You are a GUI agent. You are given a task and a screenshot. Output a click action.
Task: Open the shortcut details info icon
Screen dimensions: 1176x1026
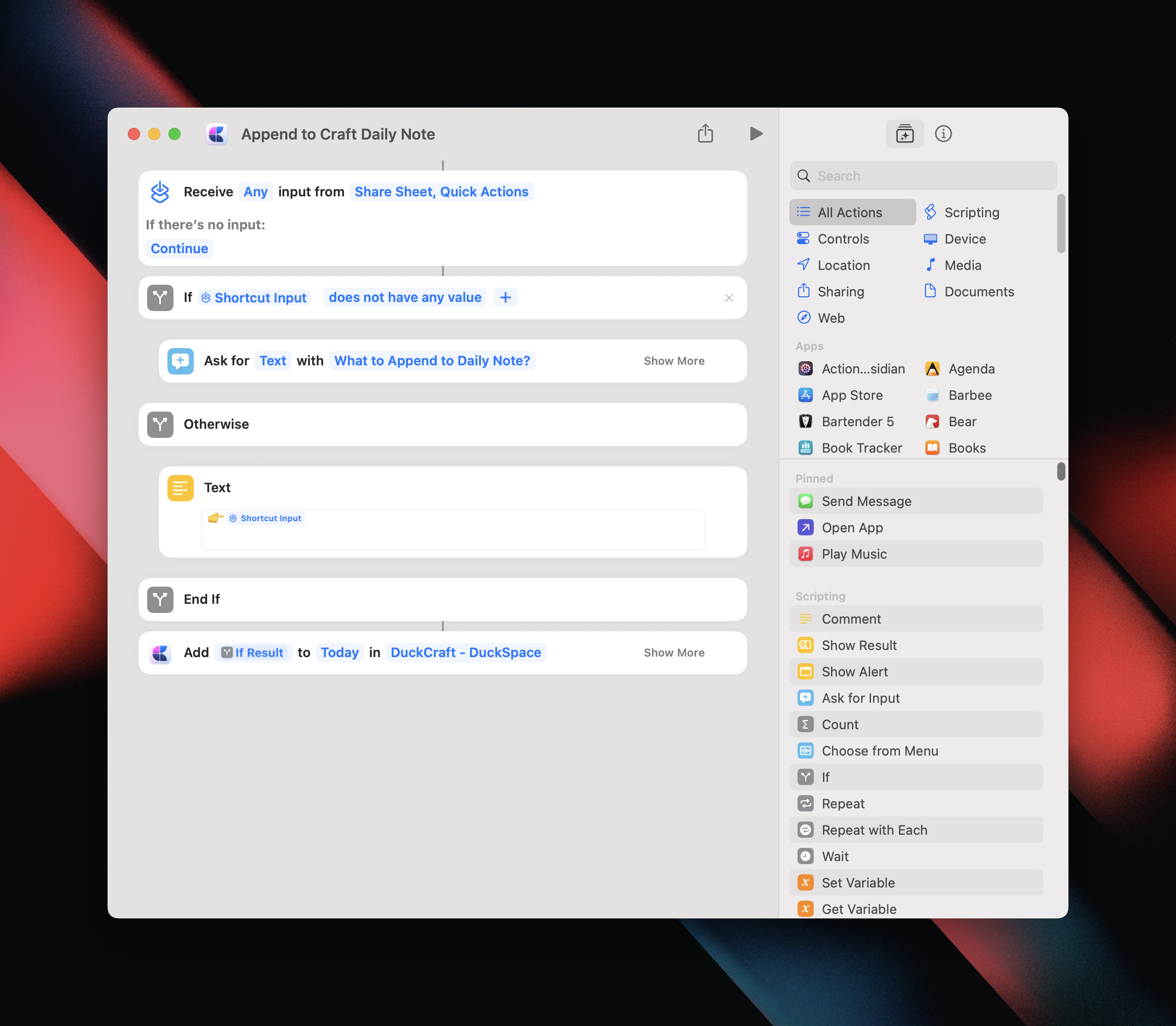tap(943, 134)
